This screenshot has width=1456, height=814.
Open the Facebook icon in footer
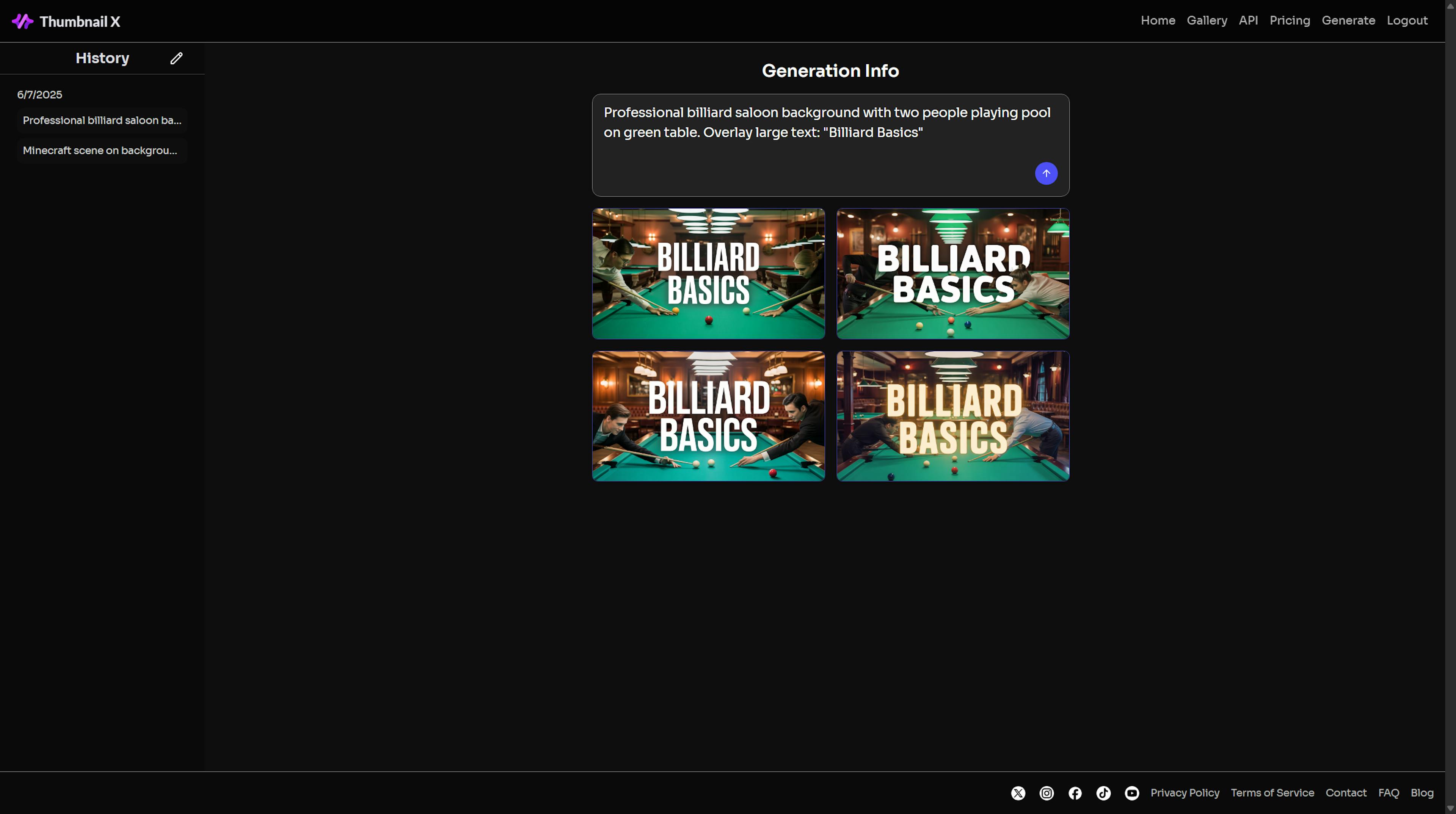click(x=1075, y=793)
